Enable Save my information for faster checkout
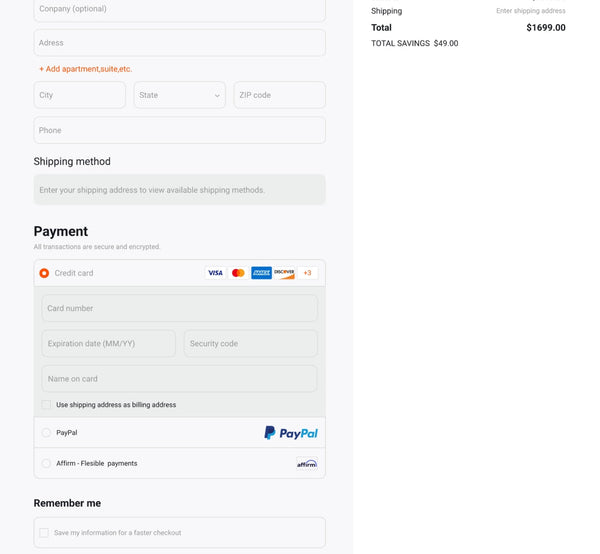This screenshot has width=600, height=554. tap(44, 533)
